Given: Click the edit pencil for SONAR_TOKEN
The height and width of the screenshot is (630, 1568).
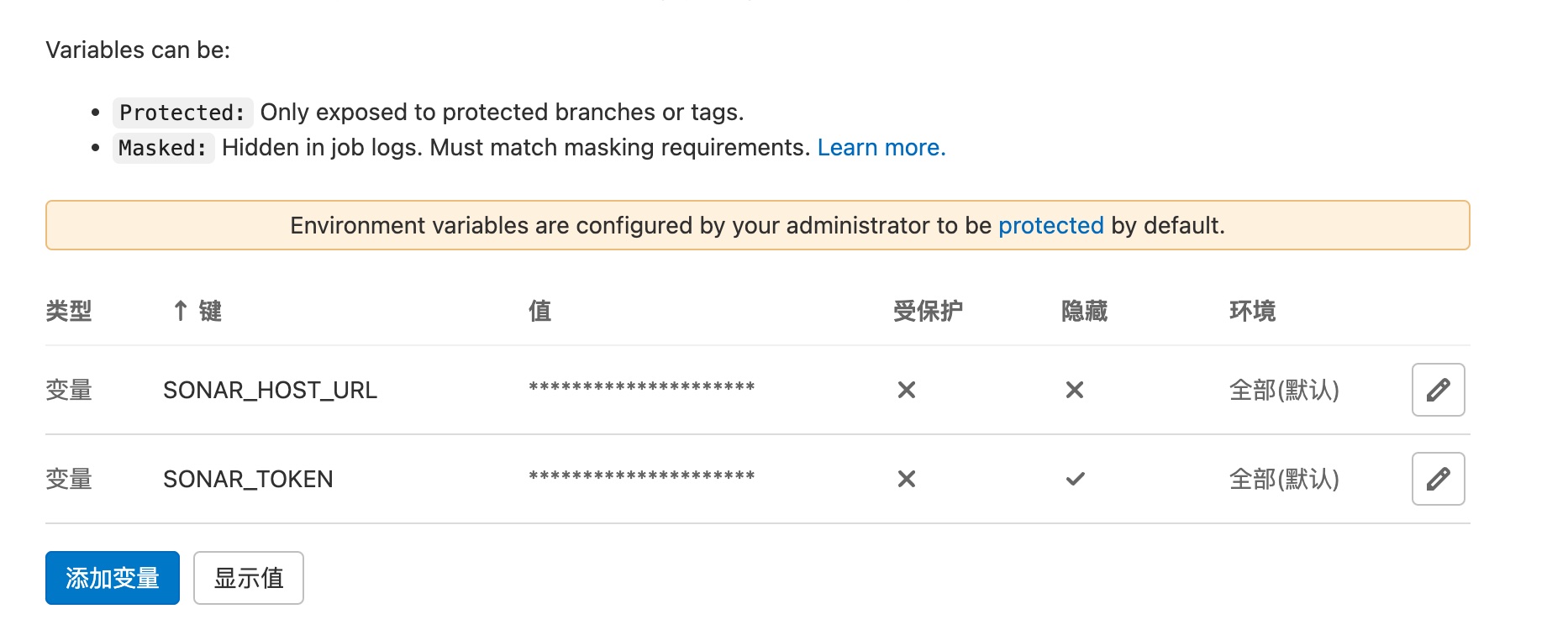Looking at the screenshot, I should click(x=1438, y=479).
